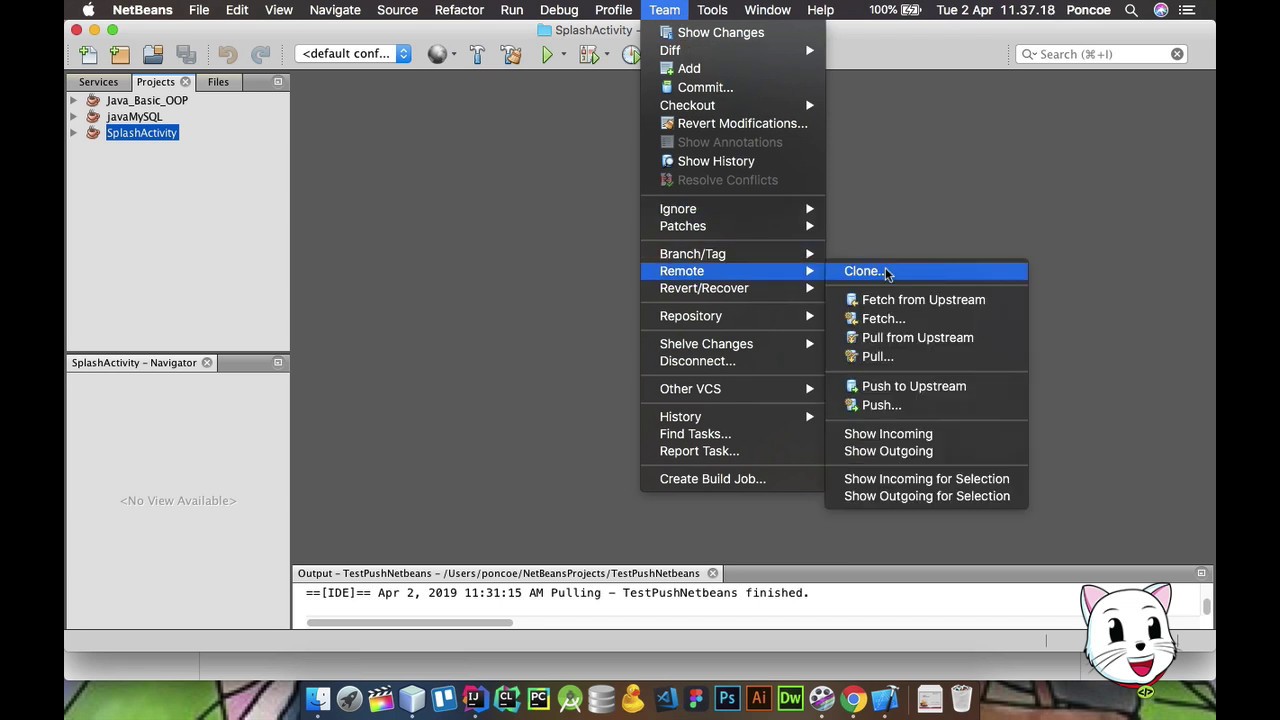This screenshot has width=1280, height=720.
Task: Click the Clean and Build icon
Action: pos(511,54)
